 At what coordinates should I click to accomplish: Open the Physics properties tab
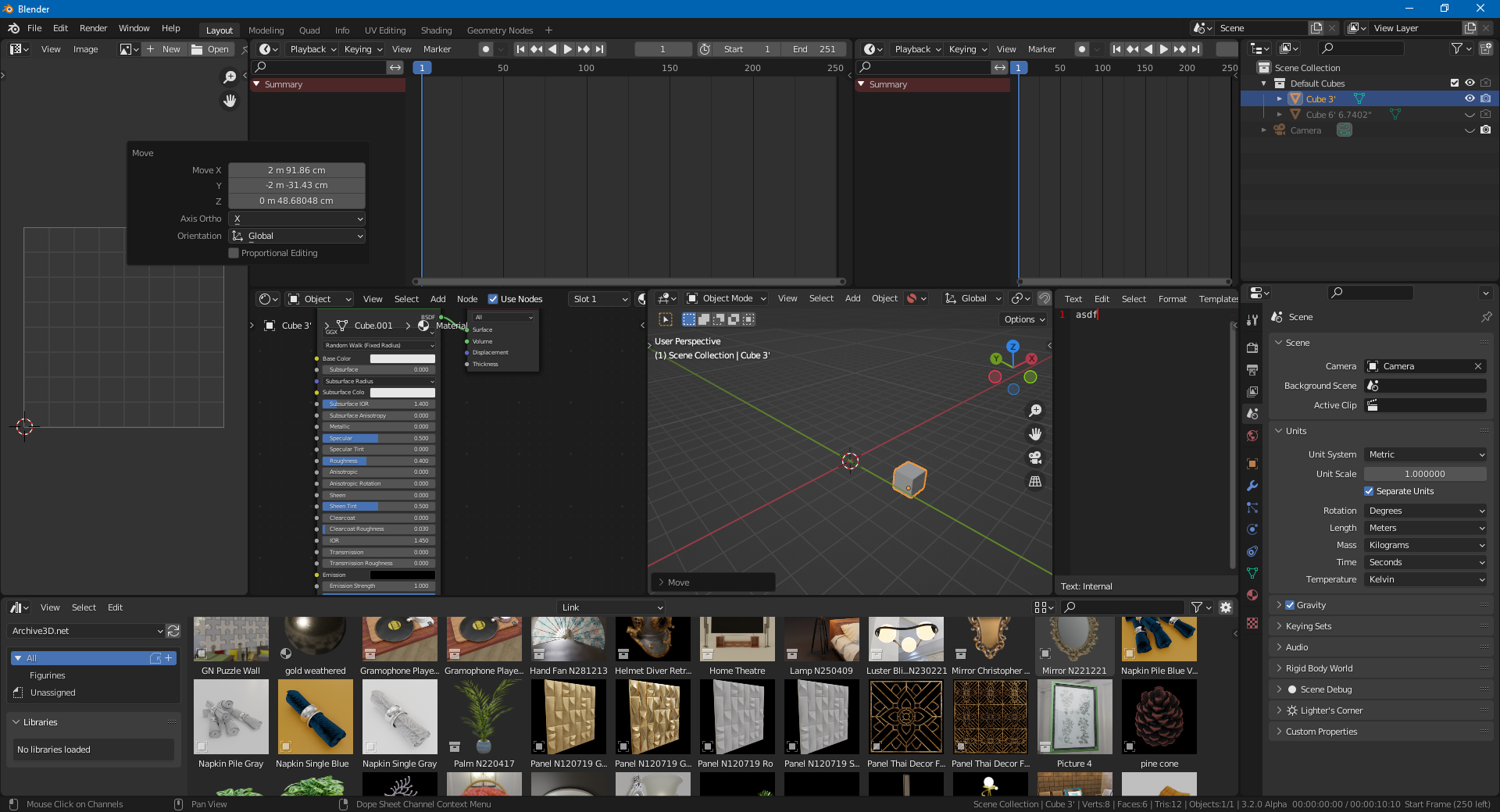(1252, 529)
